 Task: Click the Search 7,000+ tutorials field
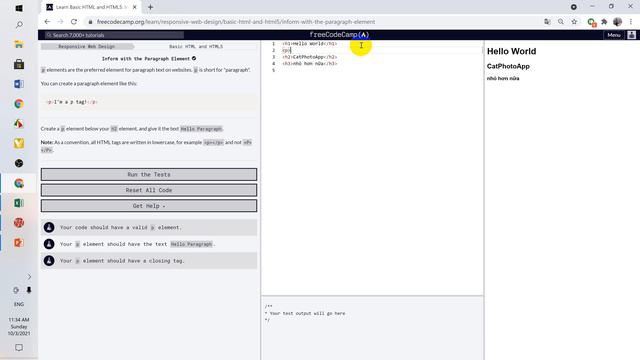pos(114,35)
